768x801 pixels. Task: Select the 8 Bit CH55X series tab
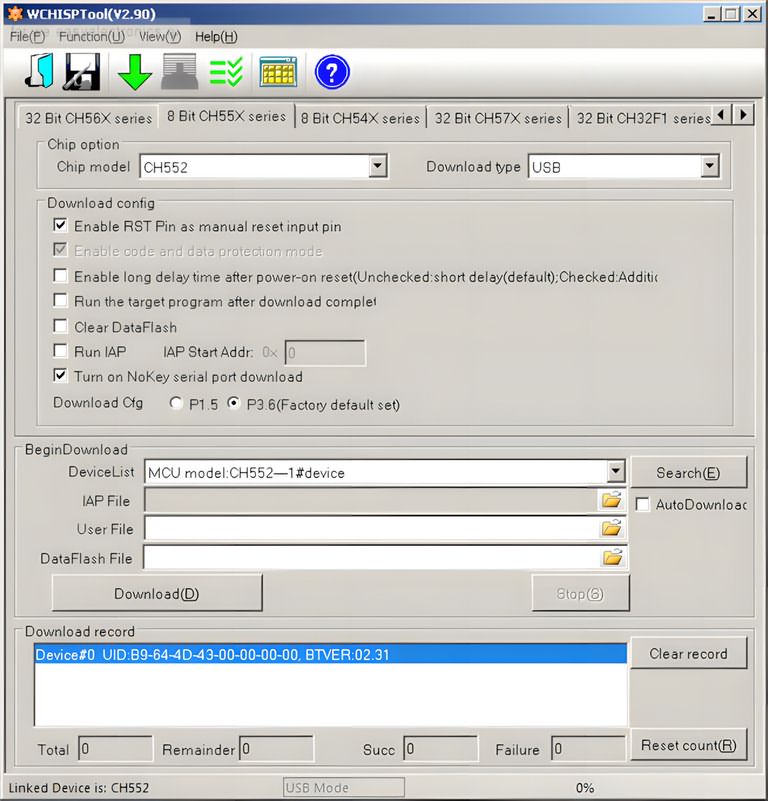tap(226, 116)
